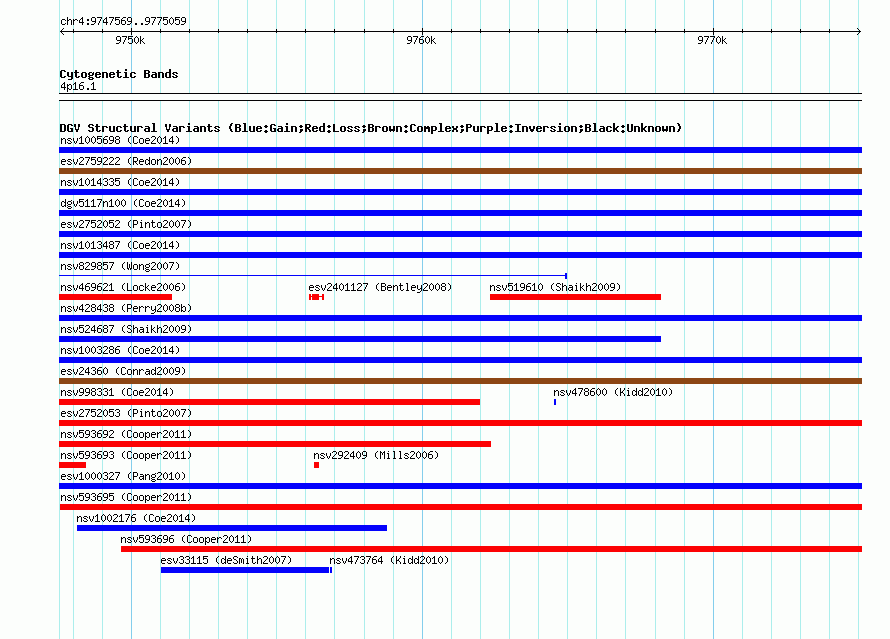This screenshot has height=639, width=890.
Task: Select the esv1000327 (Pang2010) label
Action: click(123, 476)
